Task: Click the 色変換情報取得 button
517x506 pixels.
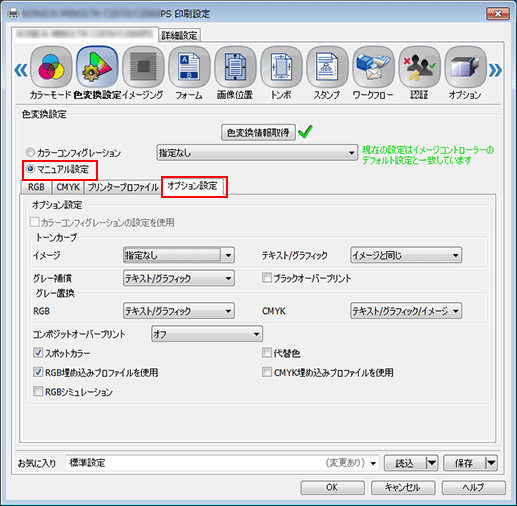Action: (258, 132)
